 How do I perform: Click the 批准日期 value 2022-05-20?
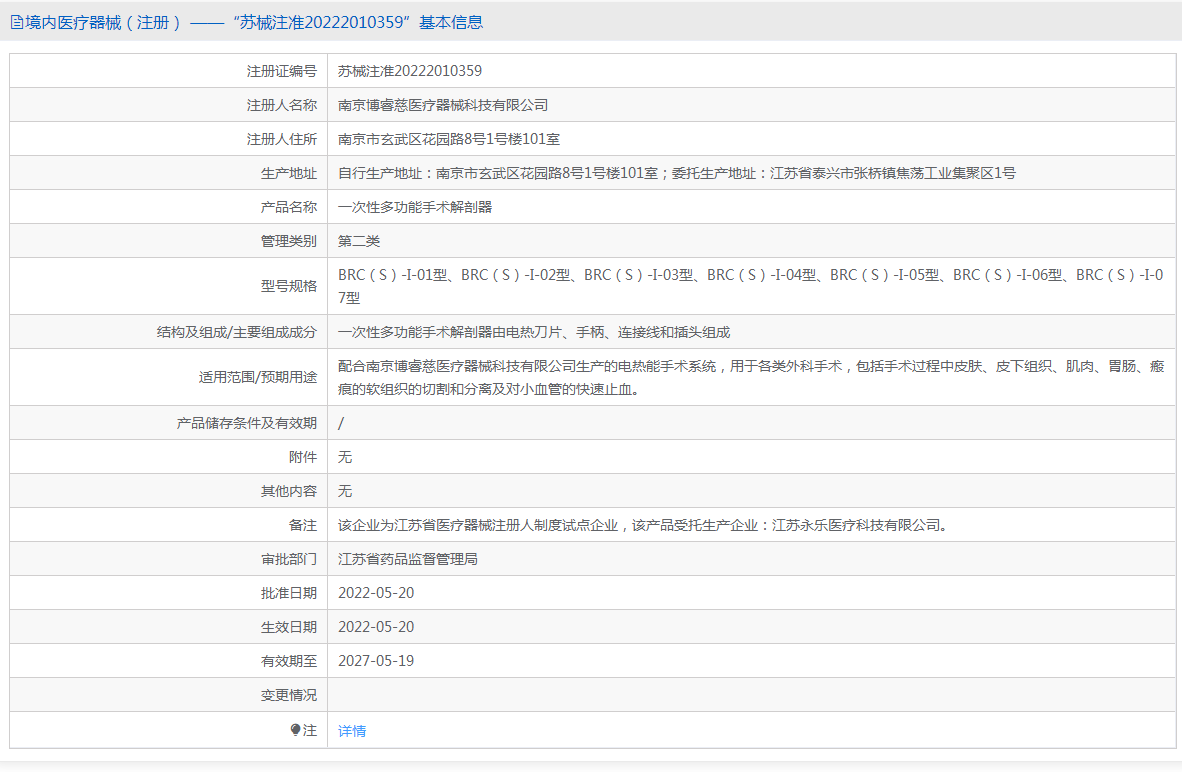click(376, 593)
